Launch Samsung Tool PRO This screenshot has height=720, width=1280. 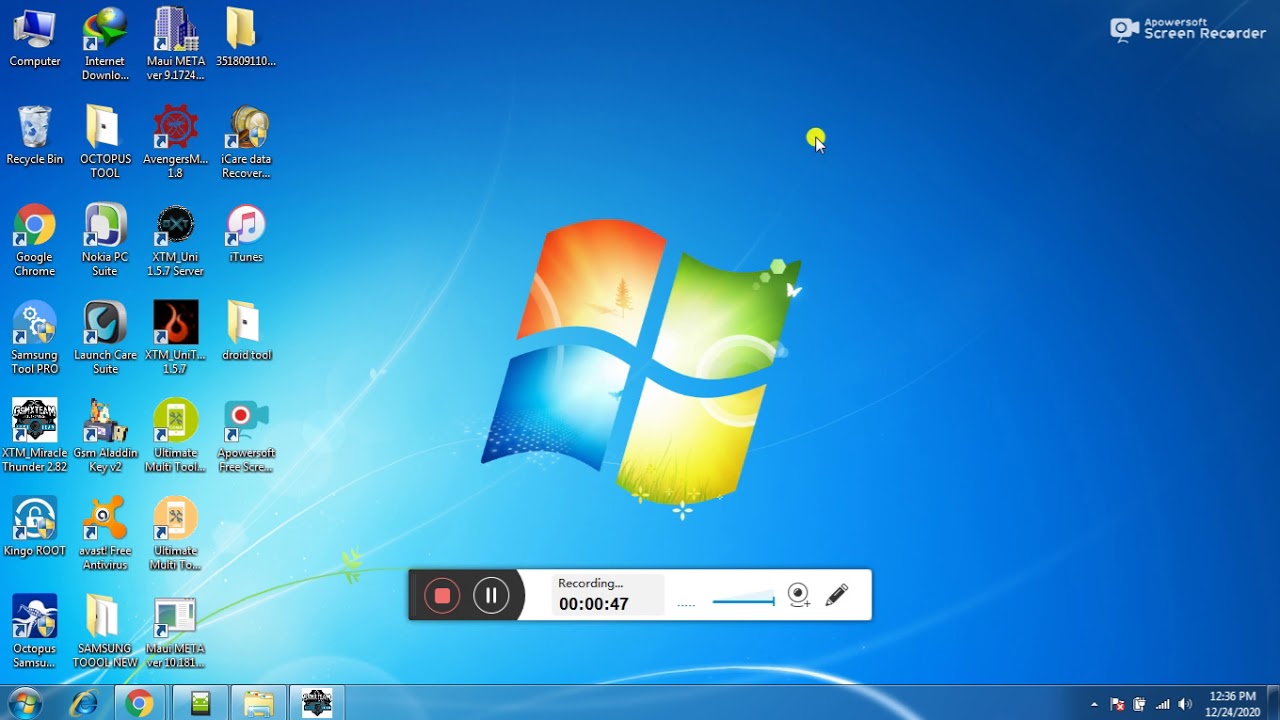[x=35, y=338]
